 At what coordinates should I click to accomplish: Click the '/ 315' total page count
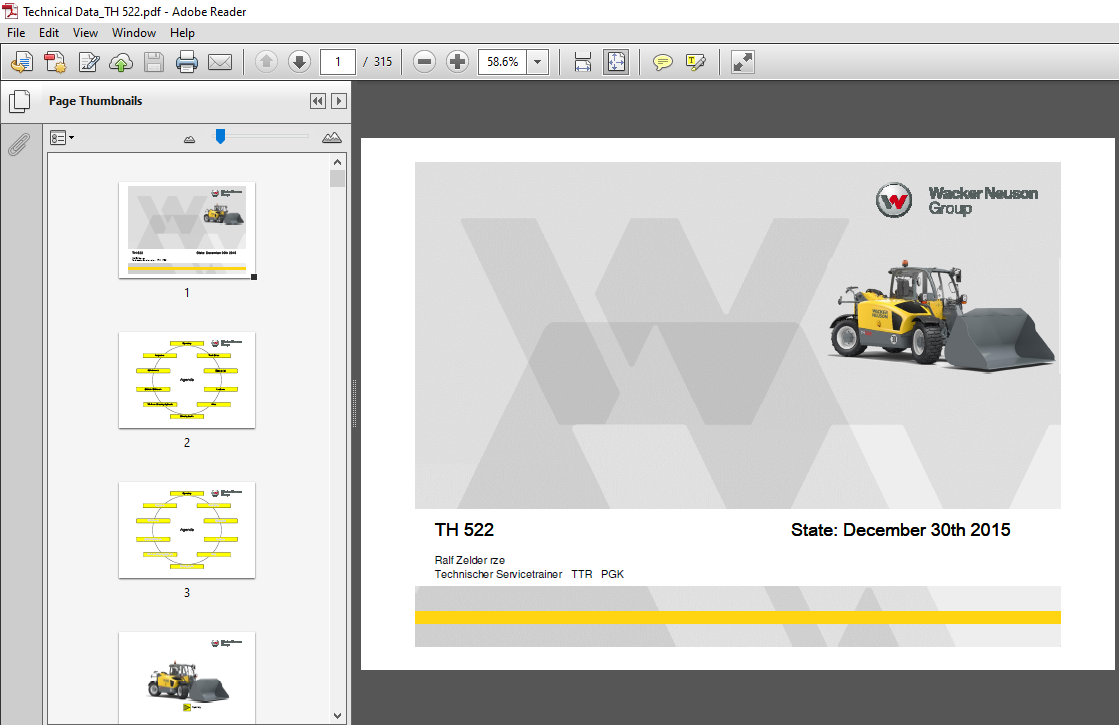(378, 62)
